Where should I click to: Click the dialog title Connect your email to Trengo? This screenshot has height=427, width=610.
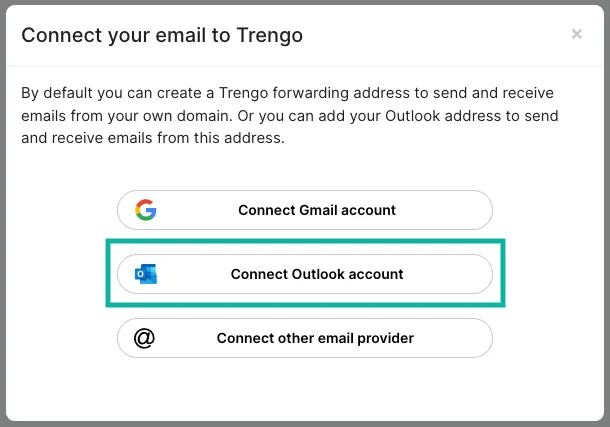pyautogui.click(x=162, y=35)
